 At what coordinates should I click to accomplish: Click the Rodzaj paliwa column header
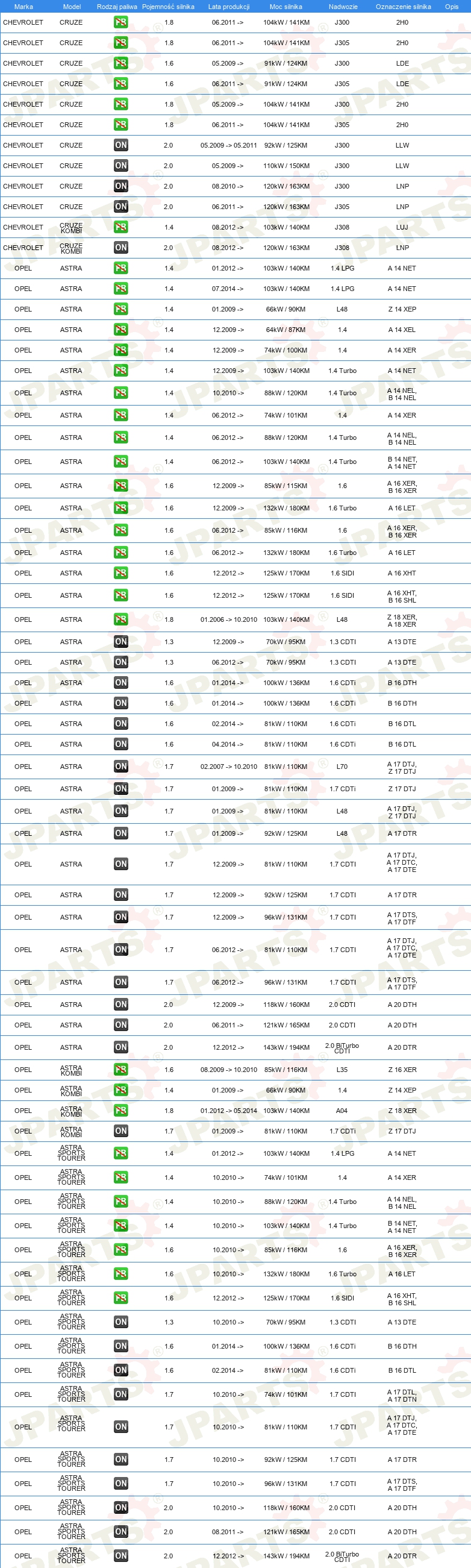[x=117, y=7]
